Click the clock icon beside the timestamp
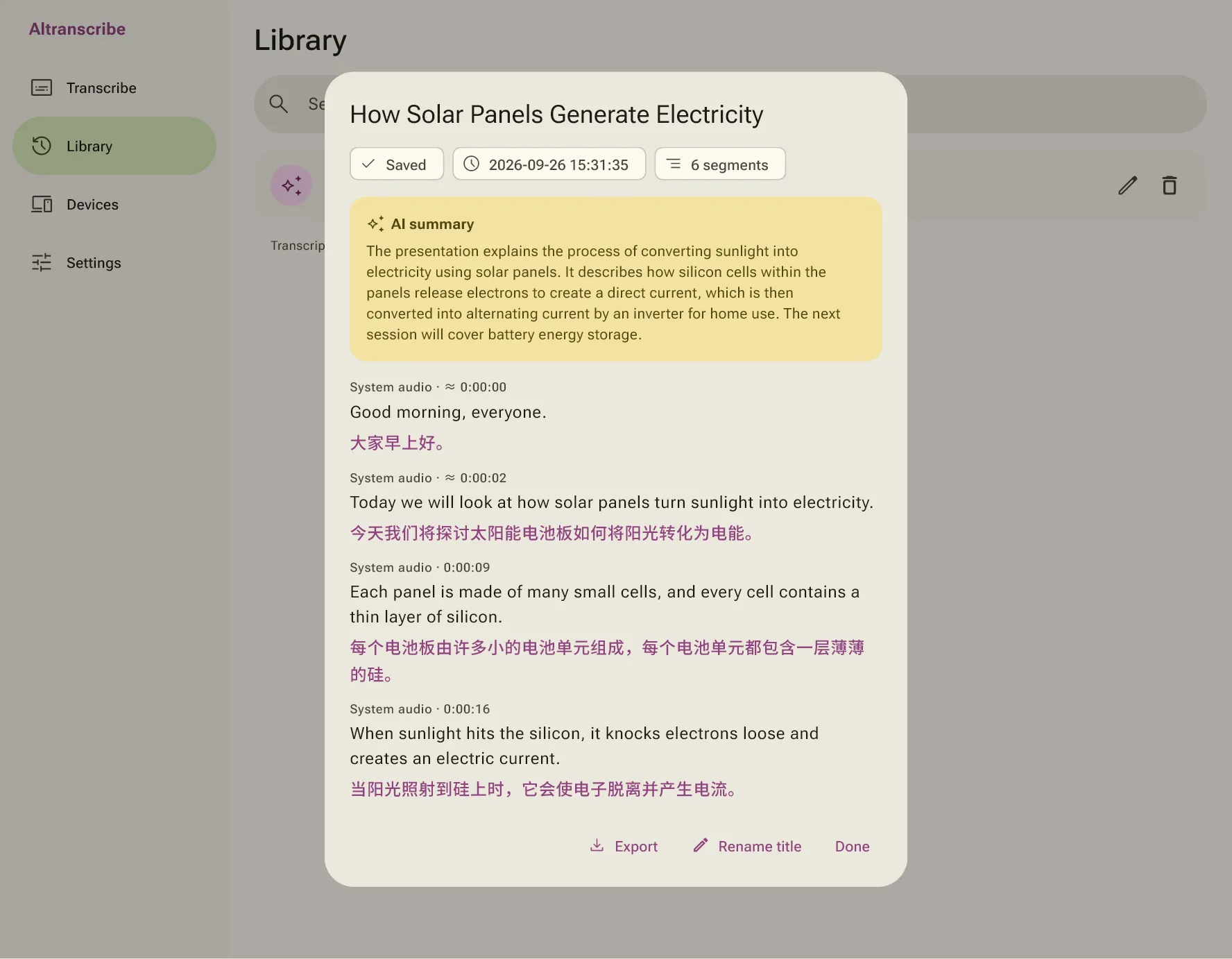The image size is (1232, 959). pyautogui.click(x=472, y=164)
